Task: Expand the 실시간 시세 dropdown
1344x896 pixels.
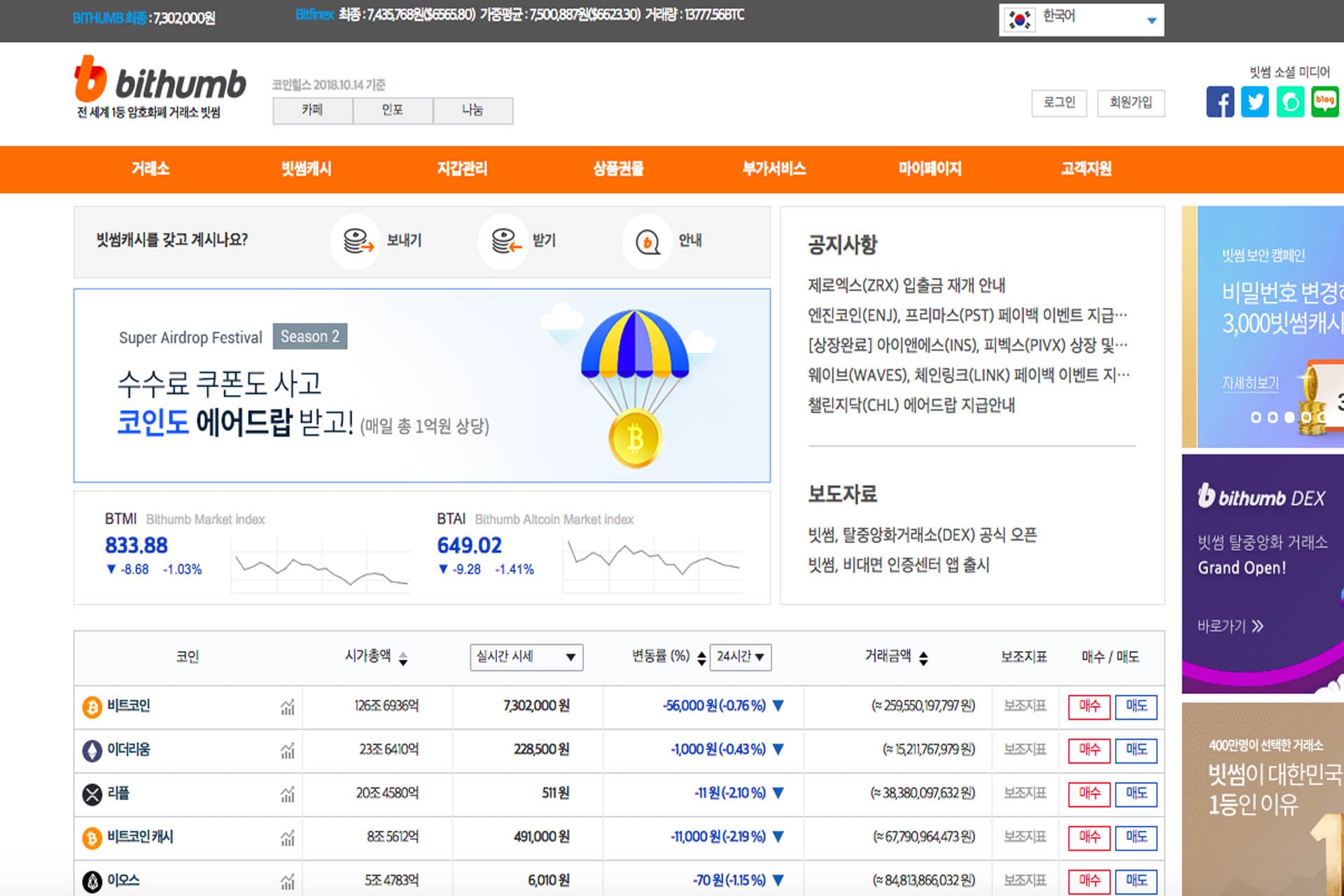Action: pyautogui.click(x=526, y=657)
